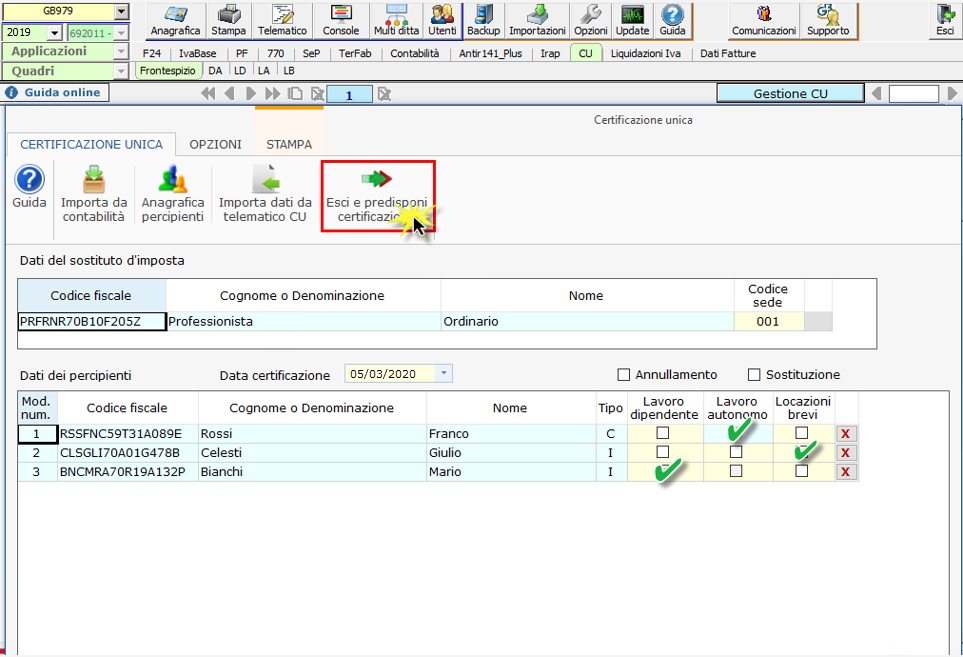Click Esci e predisponi certificazione
Viewport: 963px width, 657px height.
377,194
